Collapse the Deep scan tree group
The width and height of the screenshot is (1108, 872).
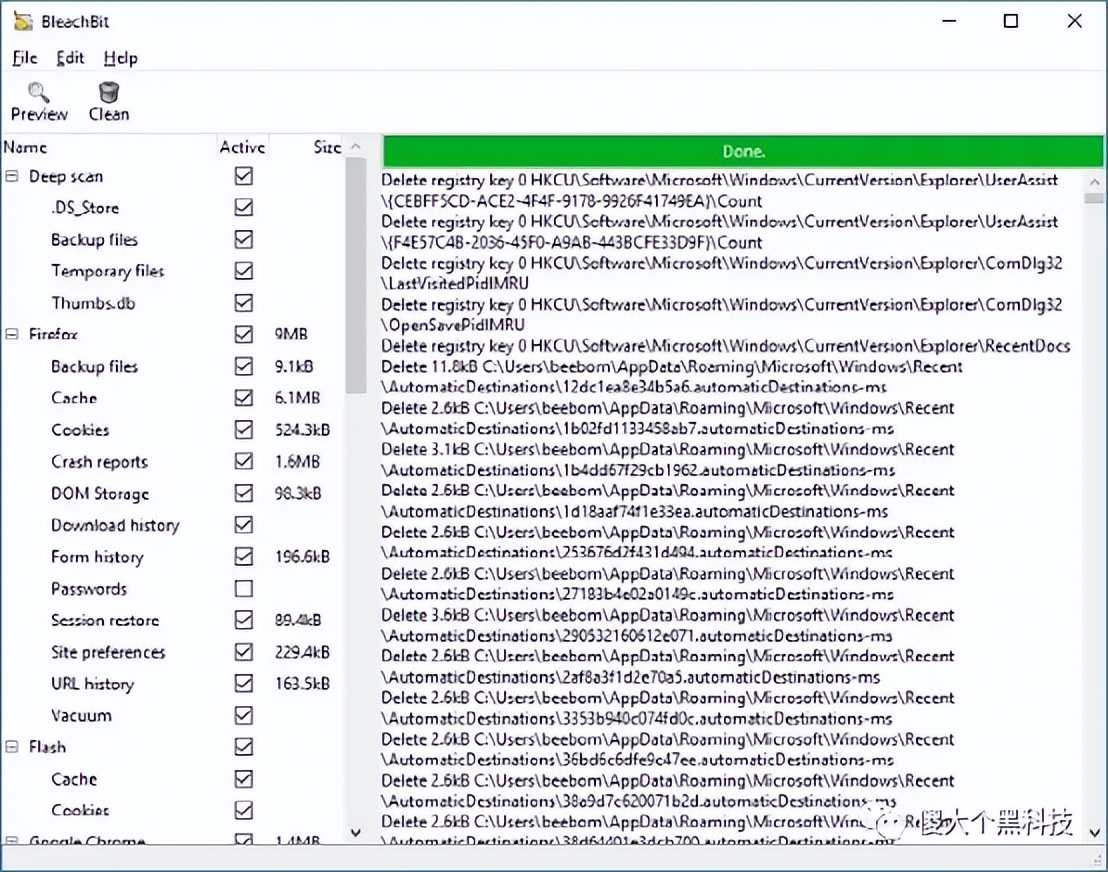(12, 176)
